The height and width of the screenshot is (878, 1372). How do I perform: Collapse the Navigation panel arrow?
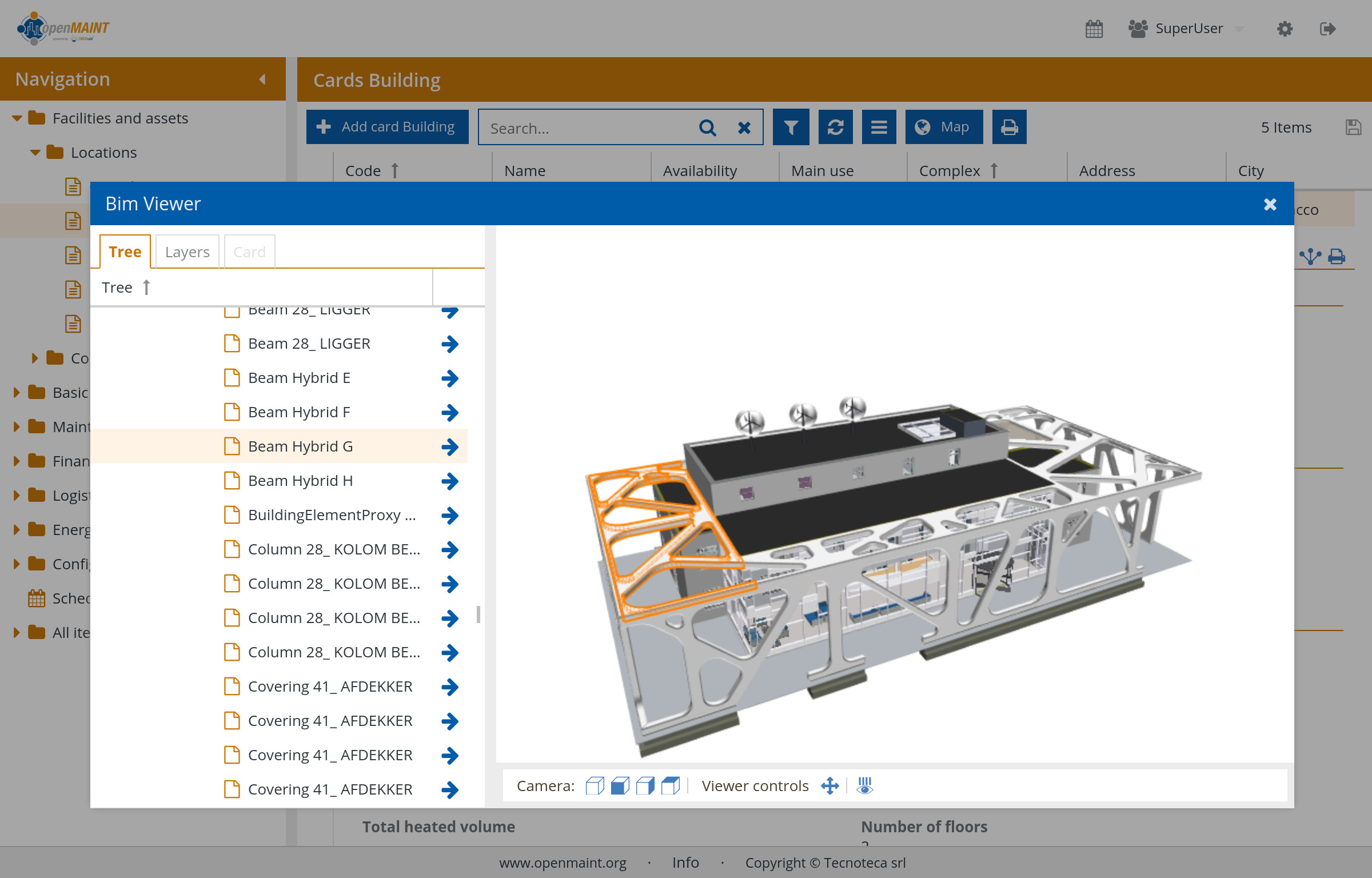pos(262,79)
